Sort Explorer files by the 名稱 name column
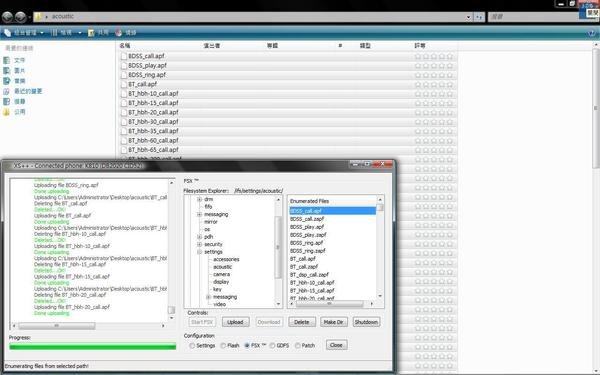 pyautogui.click(x=125, y=46)
